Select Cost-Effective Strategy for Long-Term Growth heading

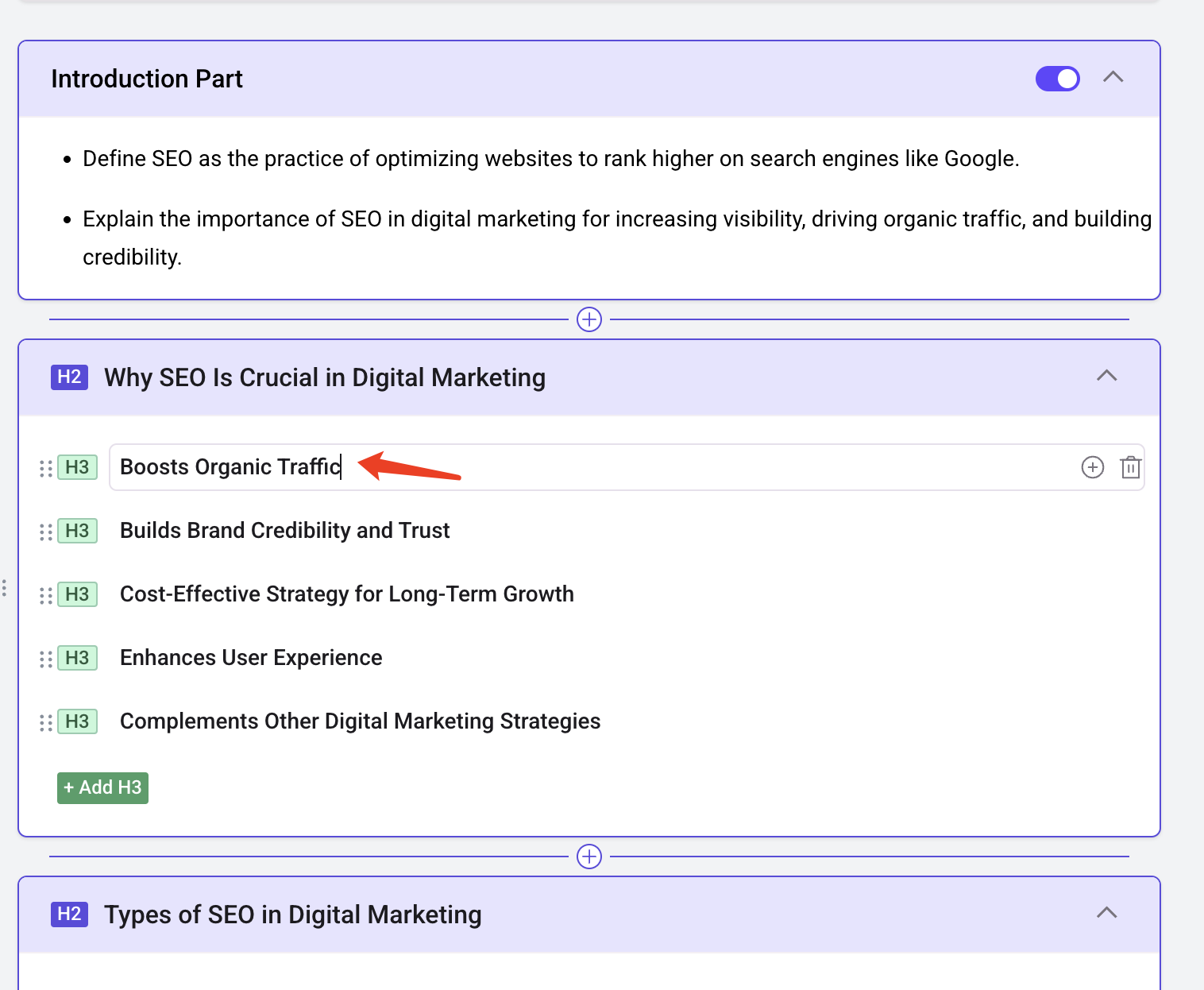click(346, 594)
